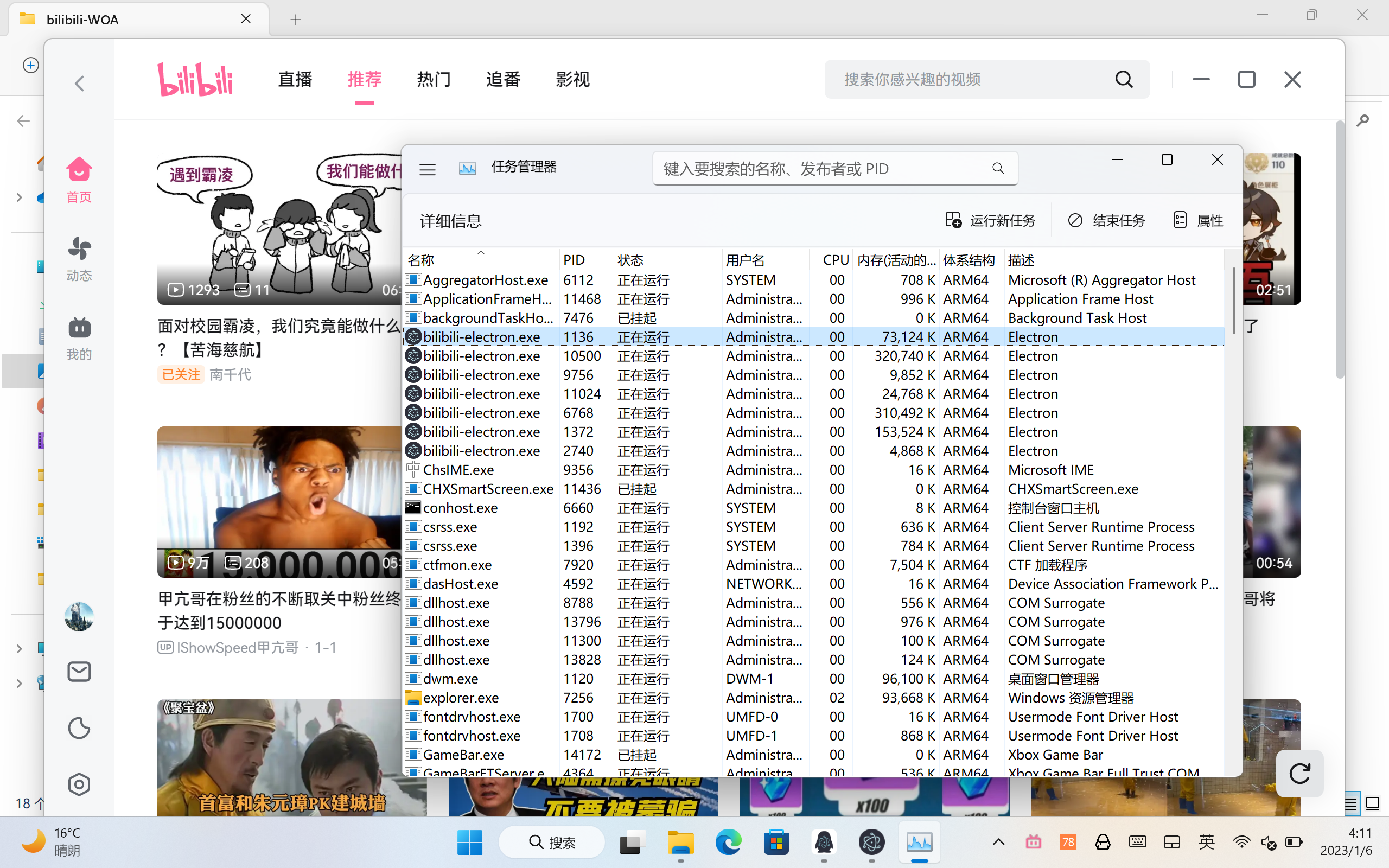Sort processes by 状态 column header
Viewport: 1389px width, 868px height.
[x=667, y=260]
